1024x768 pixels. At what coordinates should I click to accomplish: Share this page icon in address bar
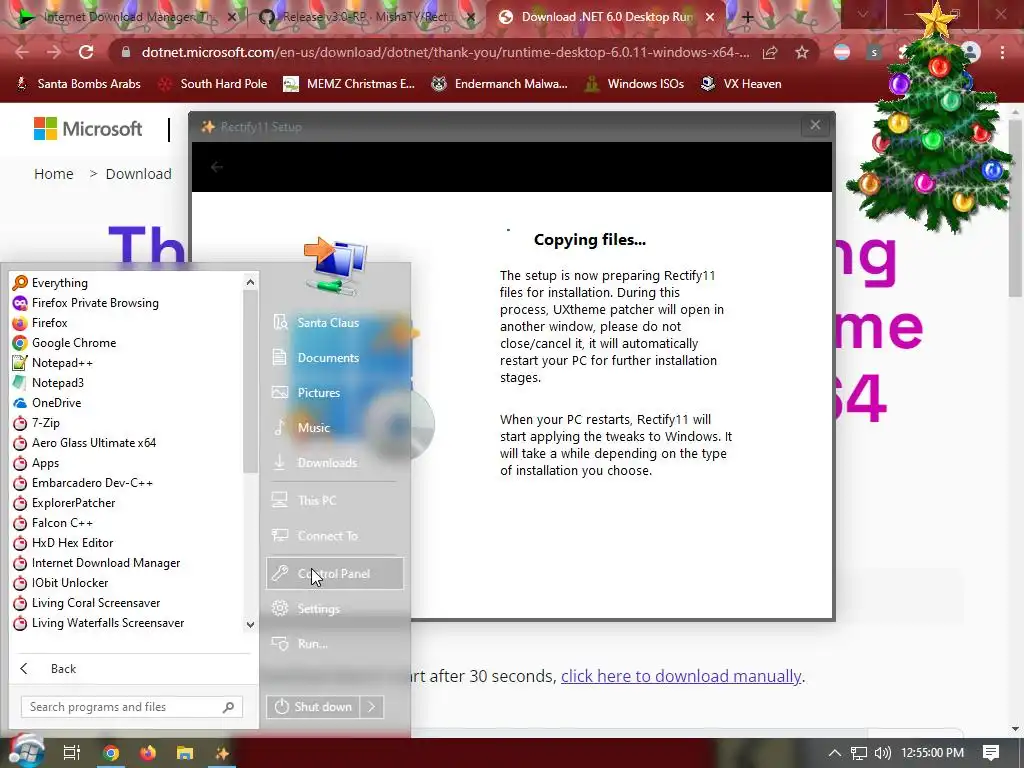coord(770,52)
